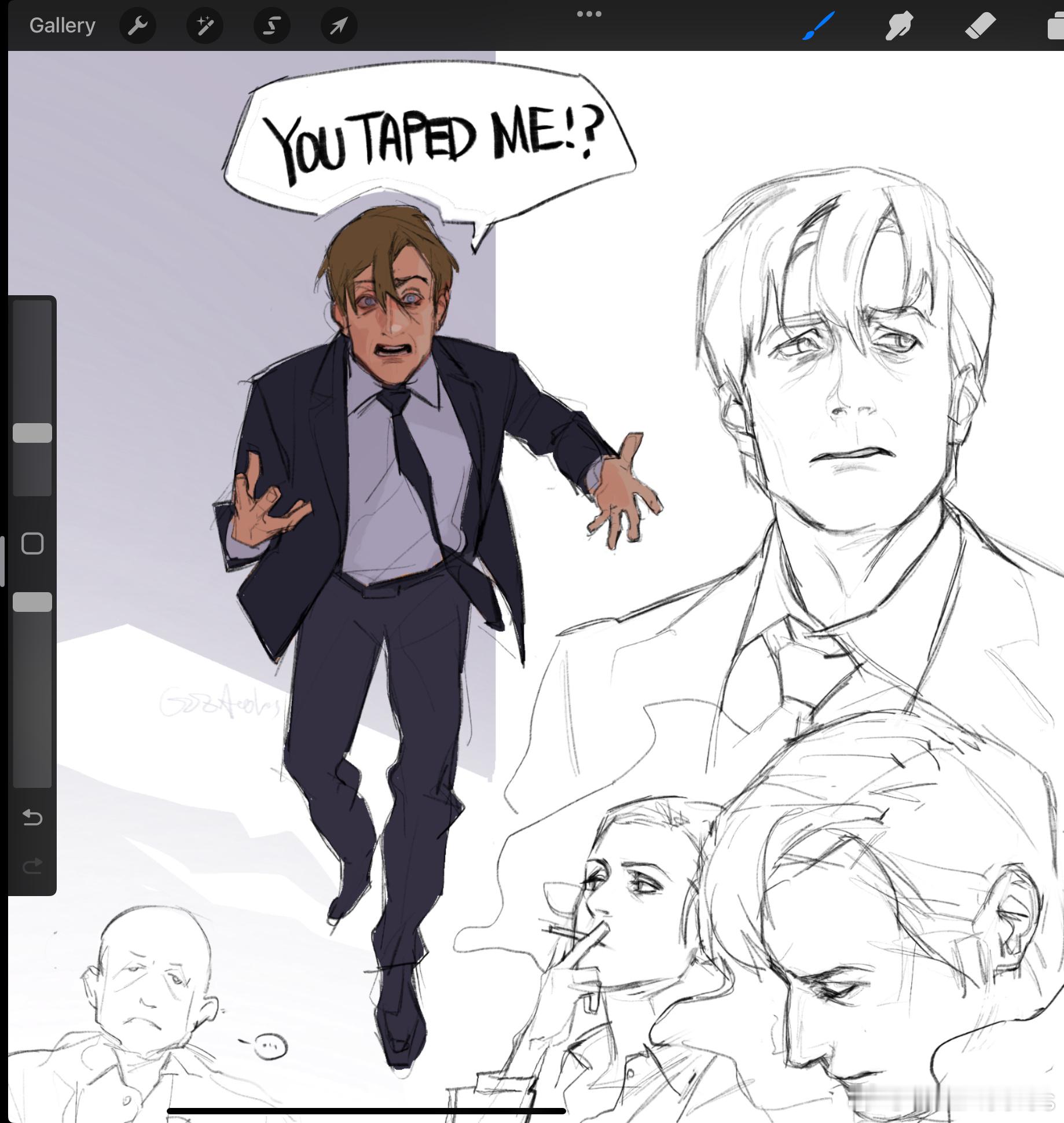Adjust the brush size slider handle
This screenshot has height=1123, width=1064.
[x=32, y=433]
